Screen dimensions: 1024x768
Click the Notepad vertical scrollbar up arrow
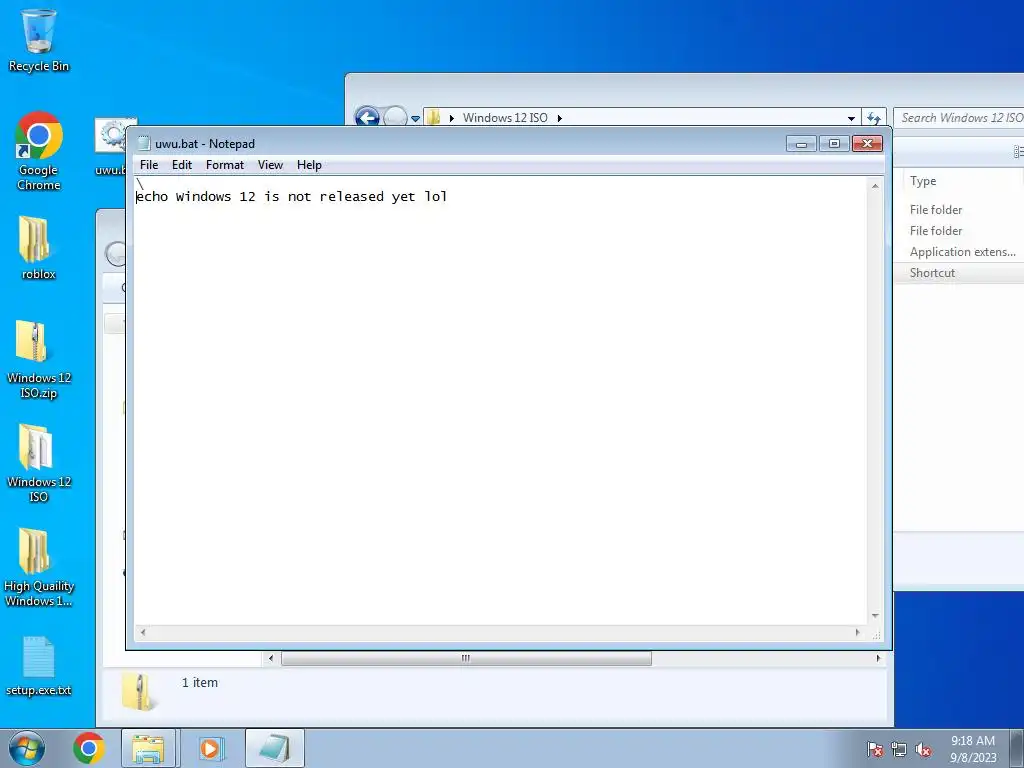coord(875,186)
